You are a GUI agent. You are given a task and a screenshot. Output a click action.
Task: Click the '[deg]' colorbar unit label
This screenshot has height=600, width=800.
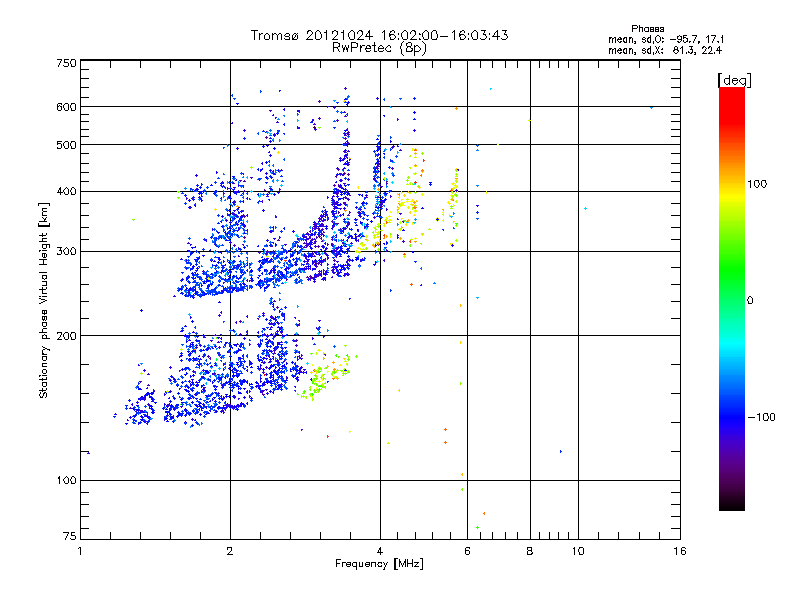(734, 80)
